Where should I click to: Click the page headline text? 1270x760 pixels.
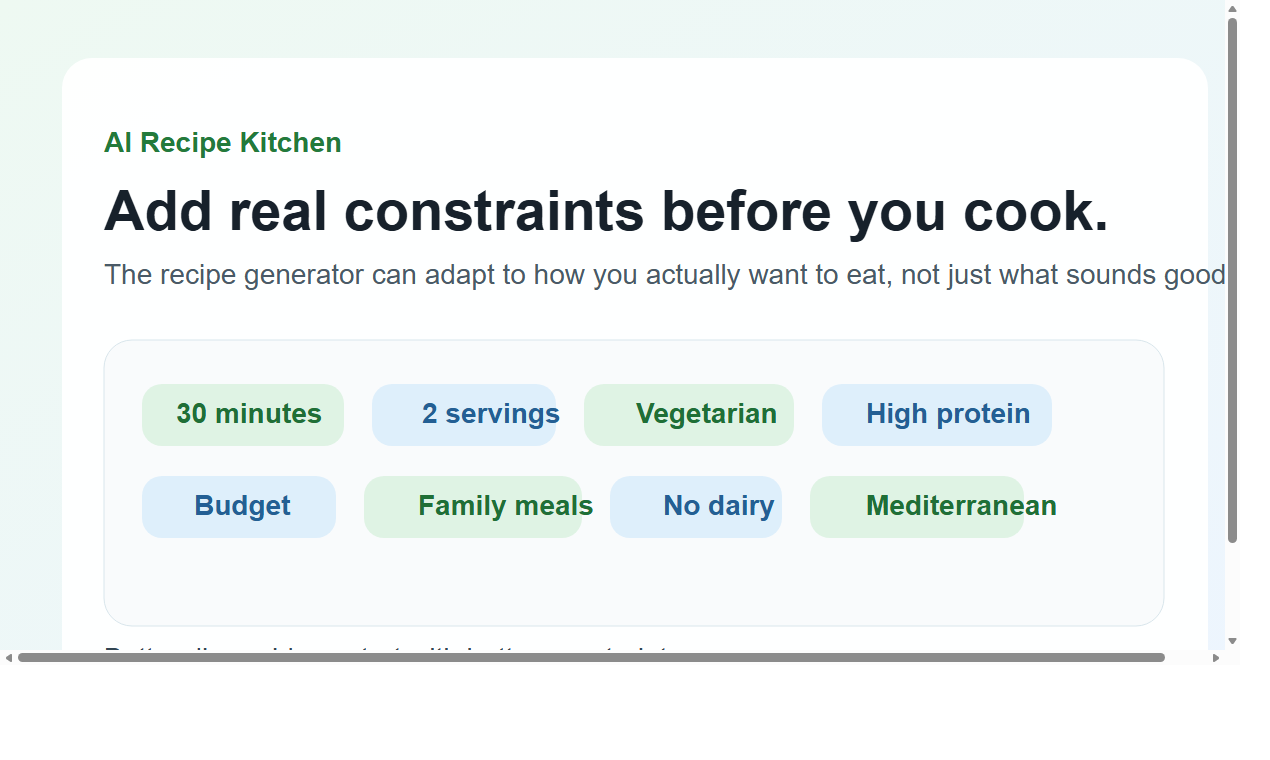pyautogui.click(x=606, y=211)
